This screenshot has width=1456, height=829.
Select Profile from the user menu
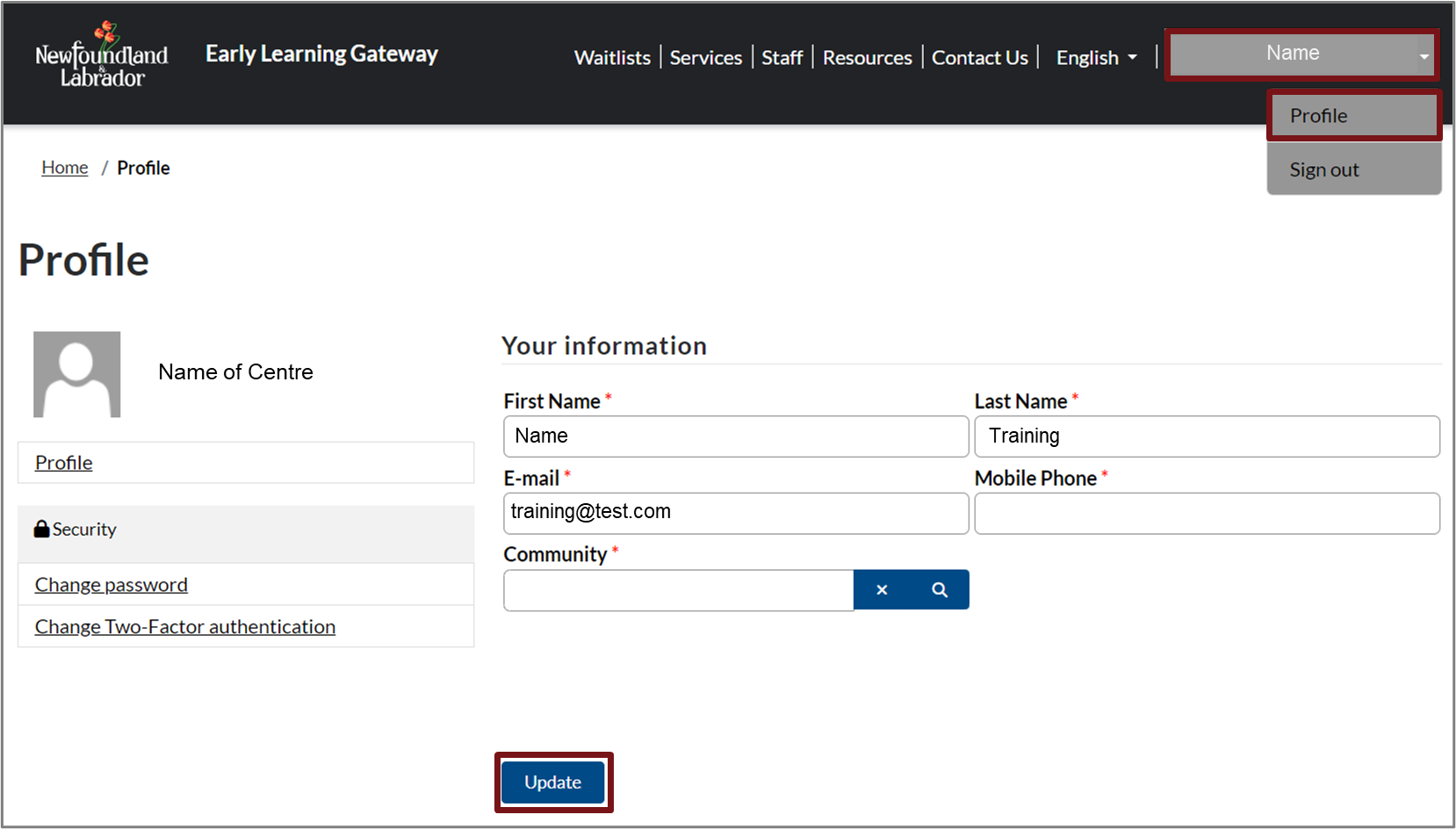(1353, 116)
